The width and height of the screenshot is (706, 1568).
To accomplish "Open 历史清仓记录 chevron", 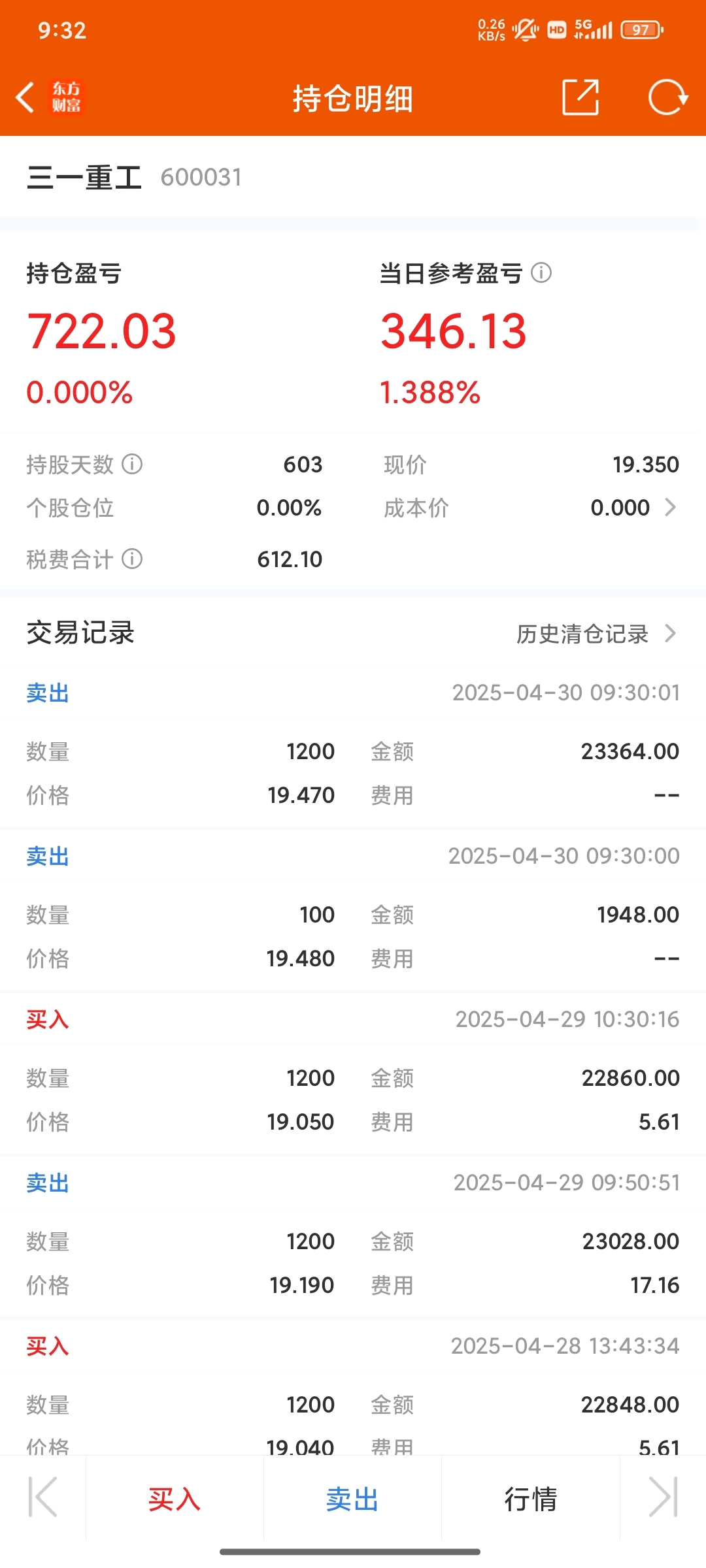I will [x=670, y=633].
